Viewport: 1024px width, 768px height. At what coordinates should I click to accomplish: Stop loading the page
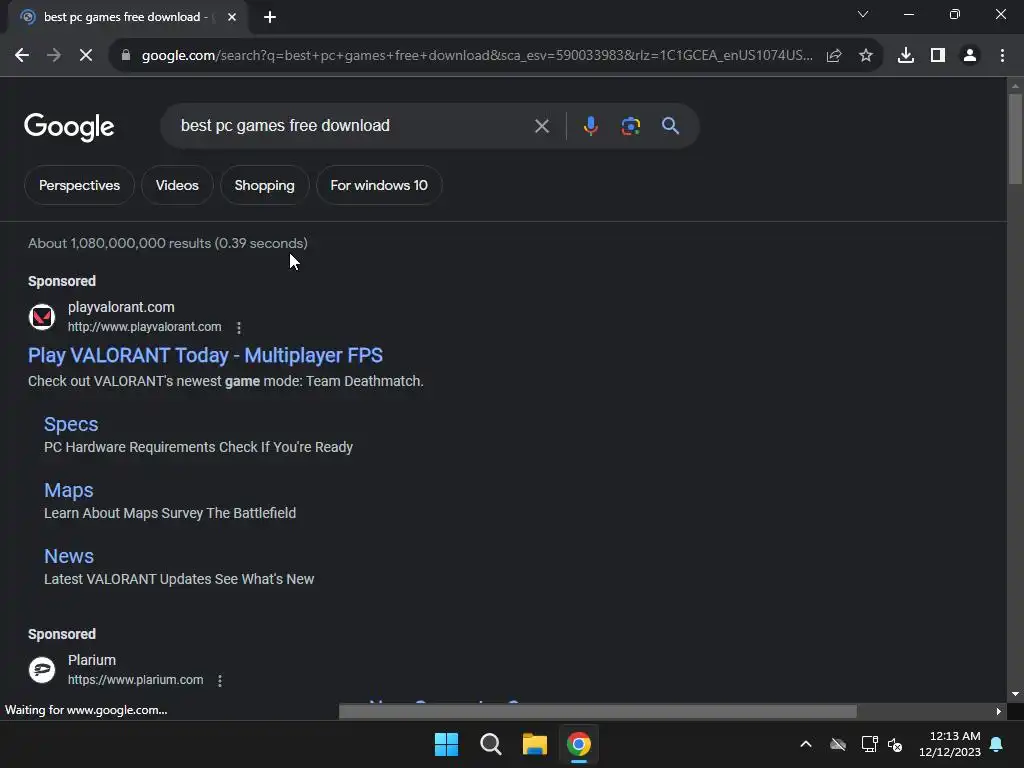point(86,56)
